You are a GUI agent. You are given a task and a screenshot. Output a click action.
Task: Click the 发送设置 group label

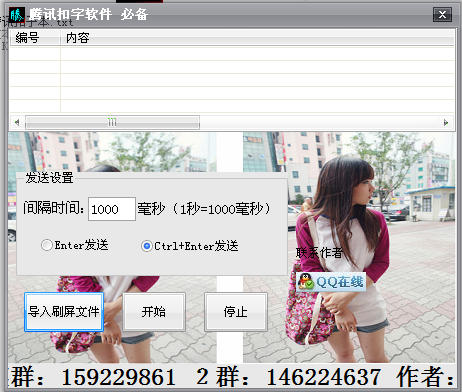[x=49, y=178]
